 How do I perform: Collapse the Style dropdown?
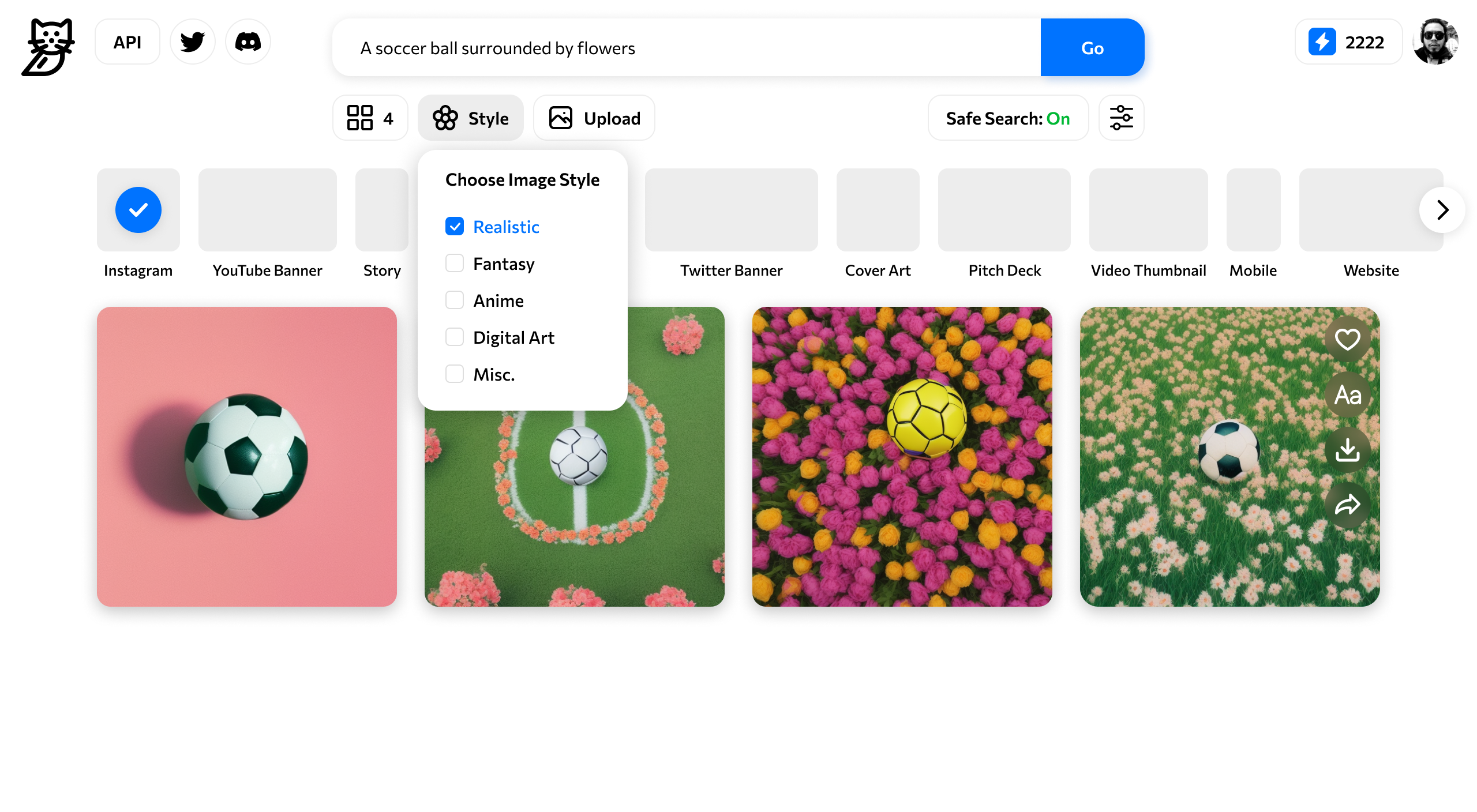pos(470,118)
